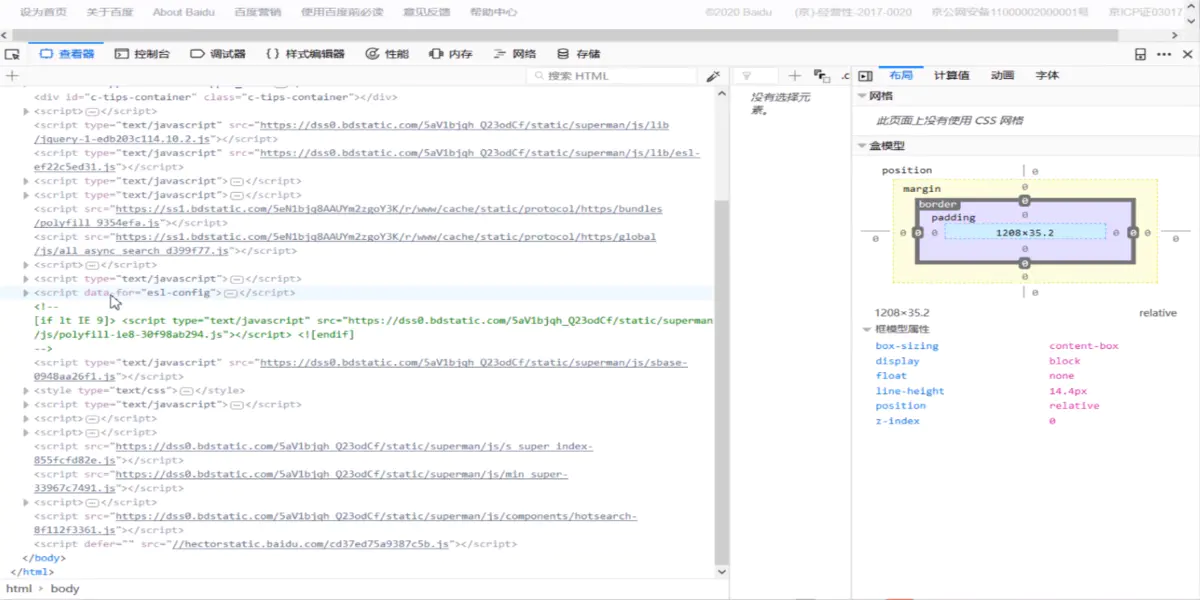Click the 搜索 HTML search field
The width and height of the screenshot is (1200, 600).
pos(612,76)
